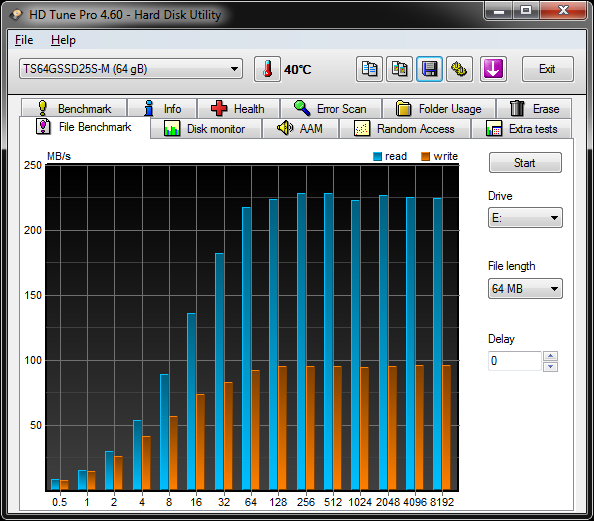Click the thermometer temperature icon
This screenshot has width=594, height=521.
point(267,69)
